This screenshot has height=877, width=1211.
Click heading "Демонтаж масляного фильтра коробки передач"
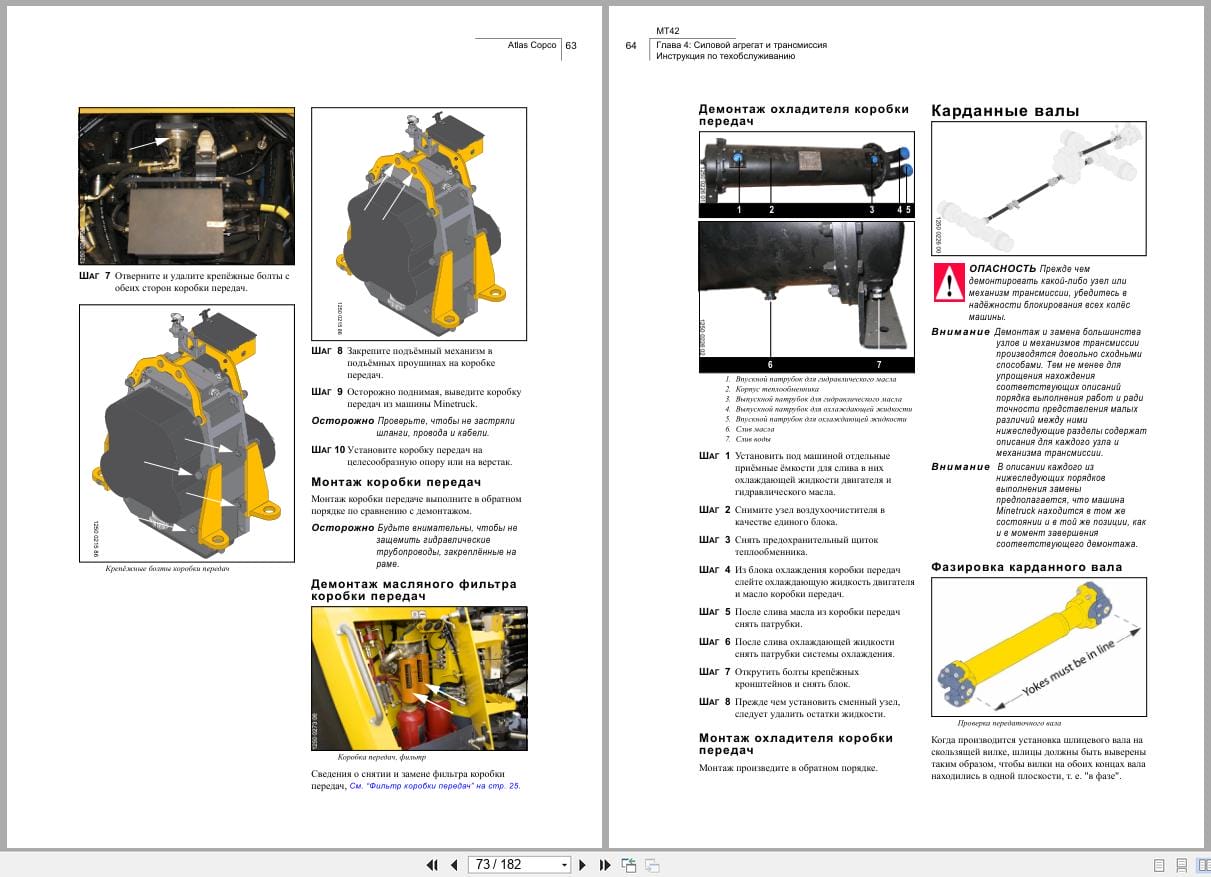click(414, 588)
